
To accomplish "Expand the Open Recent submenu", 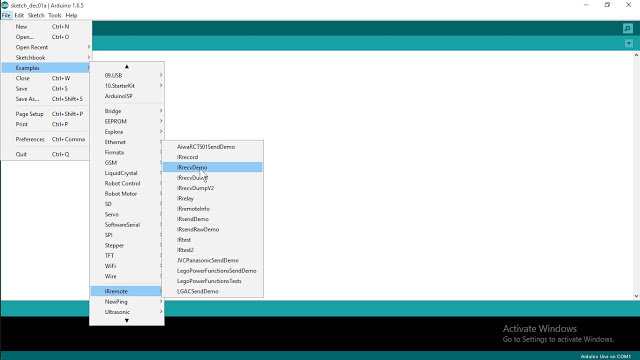I will click(46, 47).
